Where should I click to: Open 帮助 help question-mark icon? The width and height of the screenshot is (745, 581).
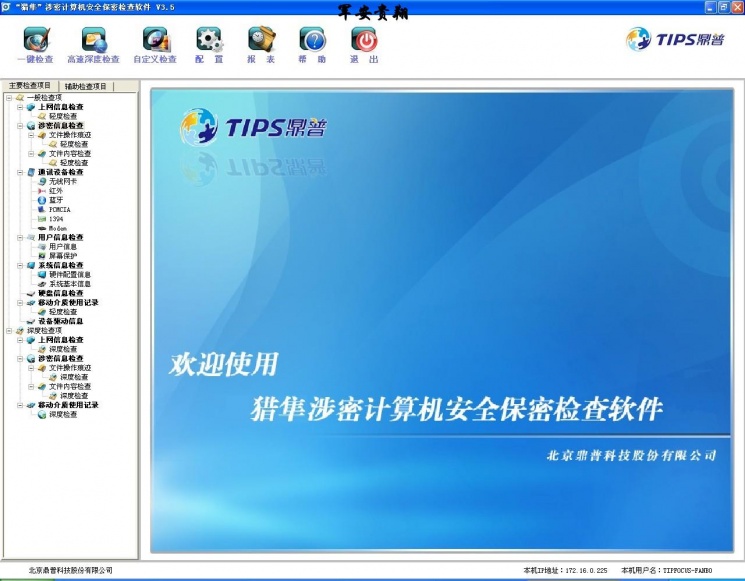pyautogui.click(x=313, y=39)
